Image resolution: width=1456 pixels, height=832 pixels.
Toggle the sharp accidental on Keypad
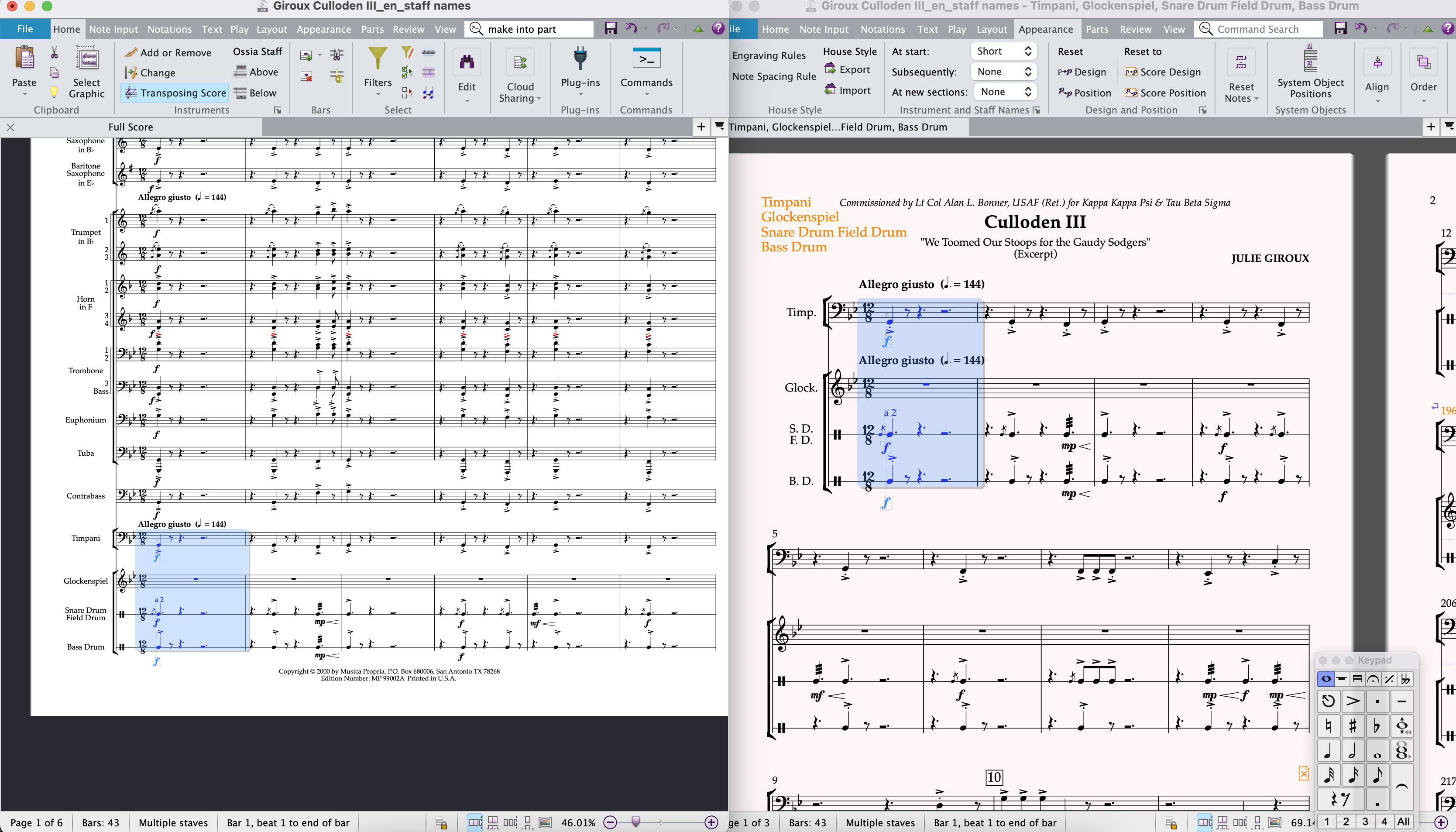point(1353,726)
